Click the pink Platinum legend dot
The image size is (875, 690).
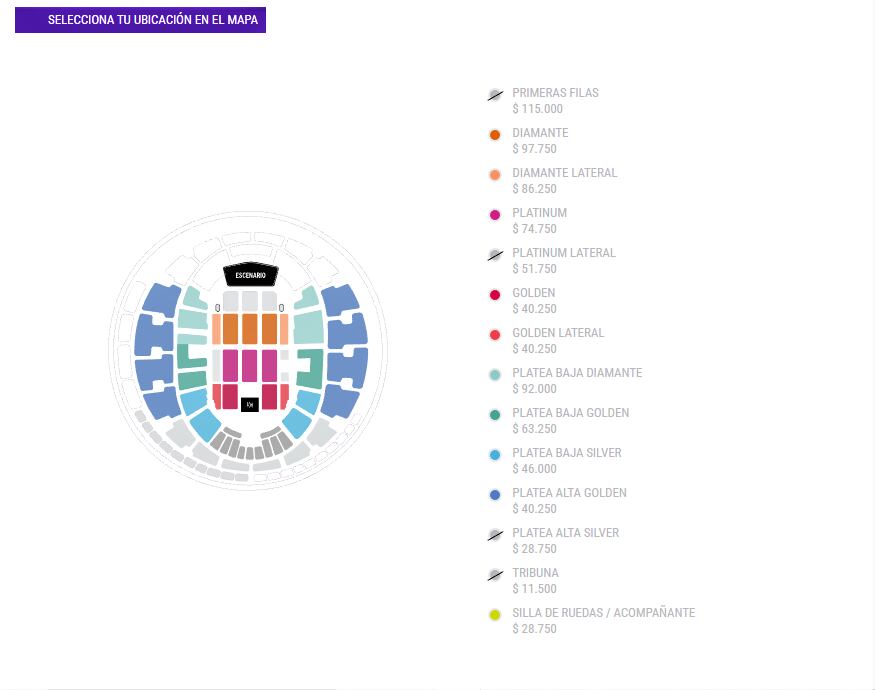pyautogui.click(x=494, y=215)
